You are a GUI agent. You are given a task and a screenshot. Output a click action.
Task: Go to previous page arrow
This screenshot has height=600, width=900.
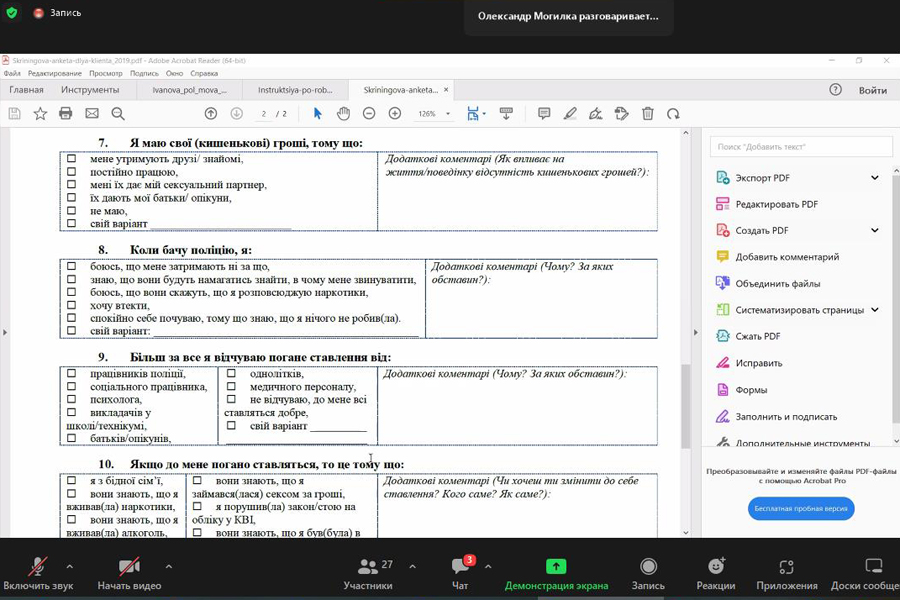(210, 114)
